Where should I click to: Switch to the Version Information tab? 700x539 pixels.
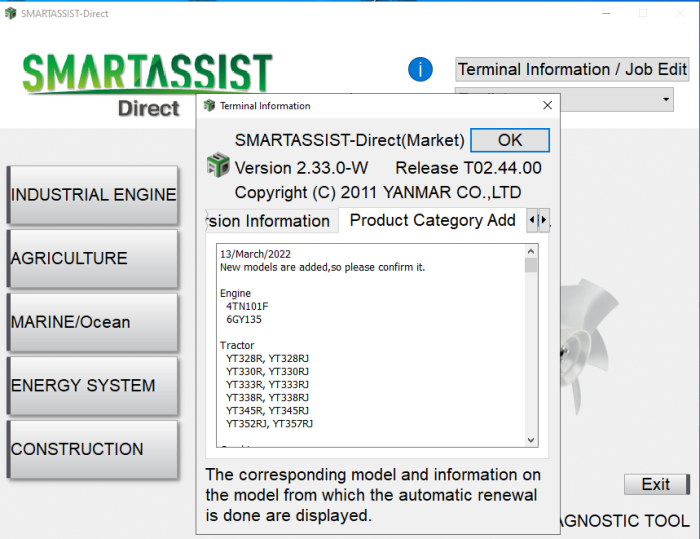click(268, 221)
